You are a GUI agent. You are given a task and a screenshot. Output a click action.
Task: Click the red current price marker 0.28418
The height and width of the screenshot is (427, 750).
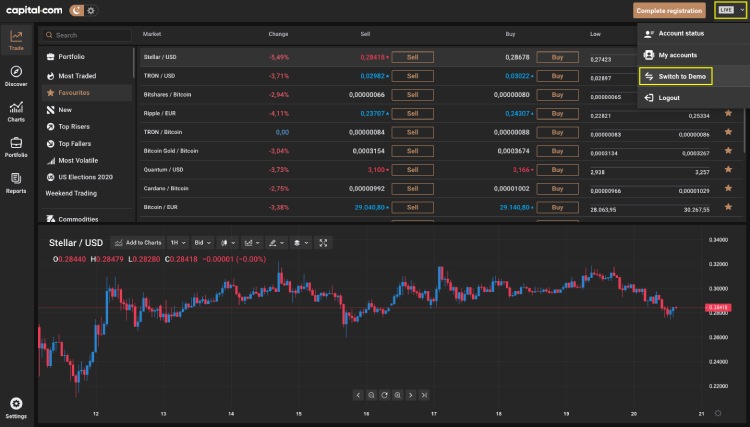coord(718,307)
